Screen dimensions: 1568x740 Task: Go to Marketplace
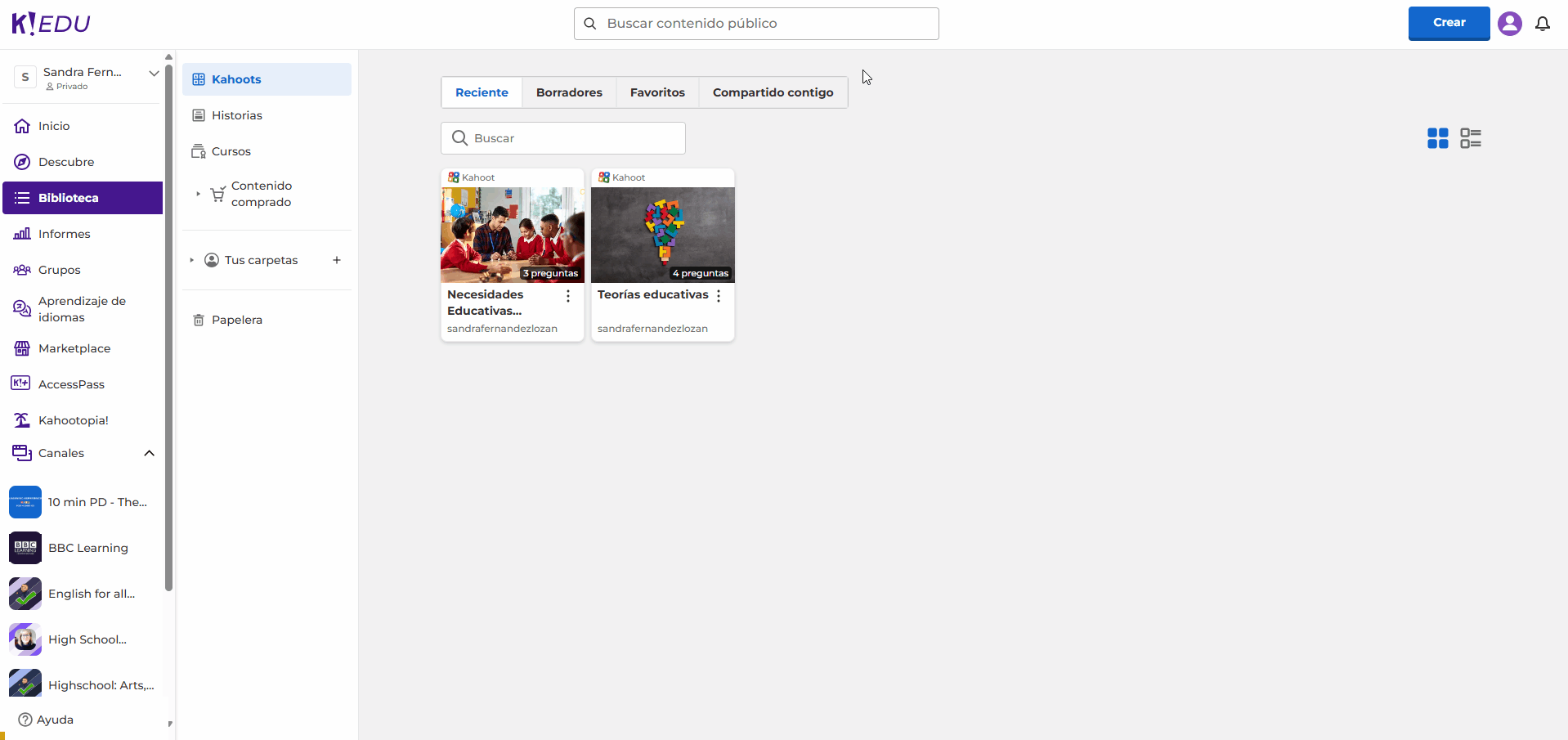click(74, 348)
